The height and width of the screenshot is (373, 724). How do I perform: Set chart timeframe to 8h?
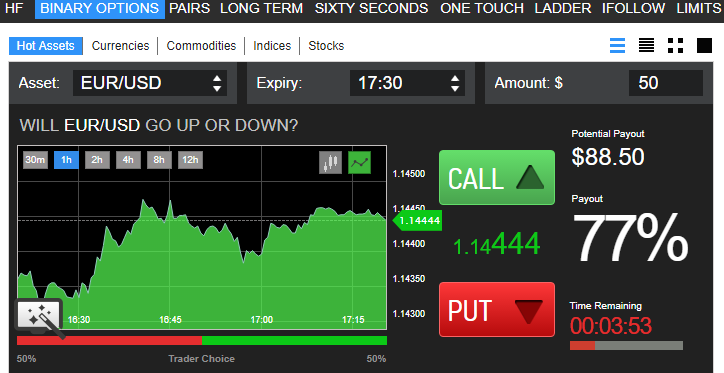point(159,160)
